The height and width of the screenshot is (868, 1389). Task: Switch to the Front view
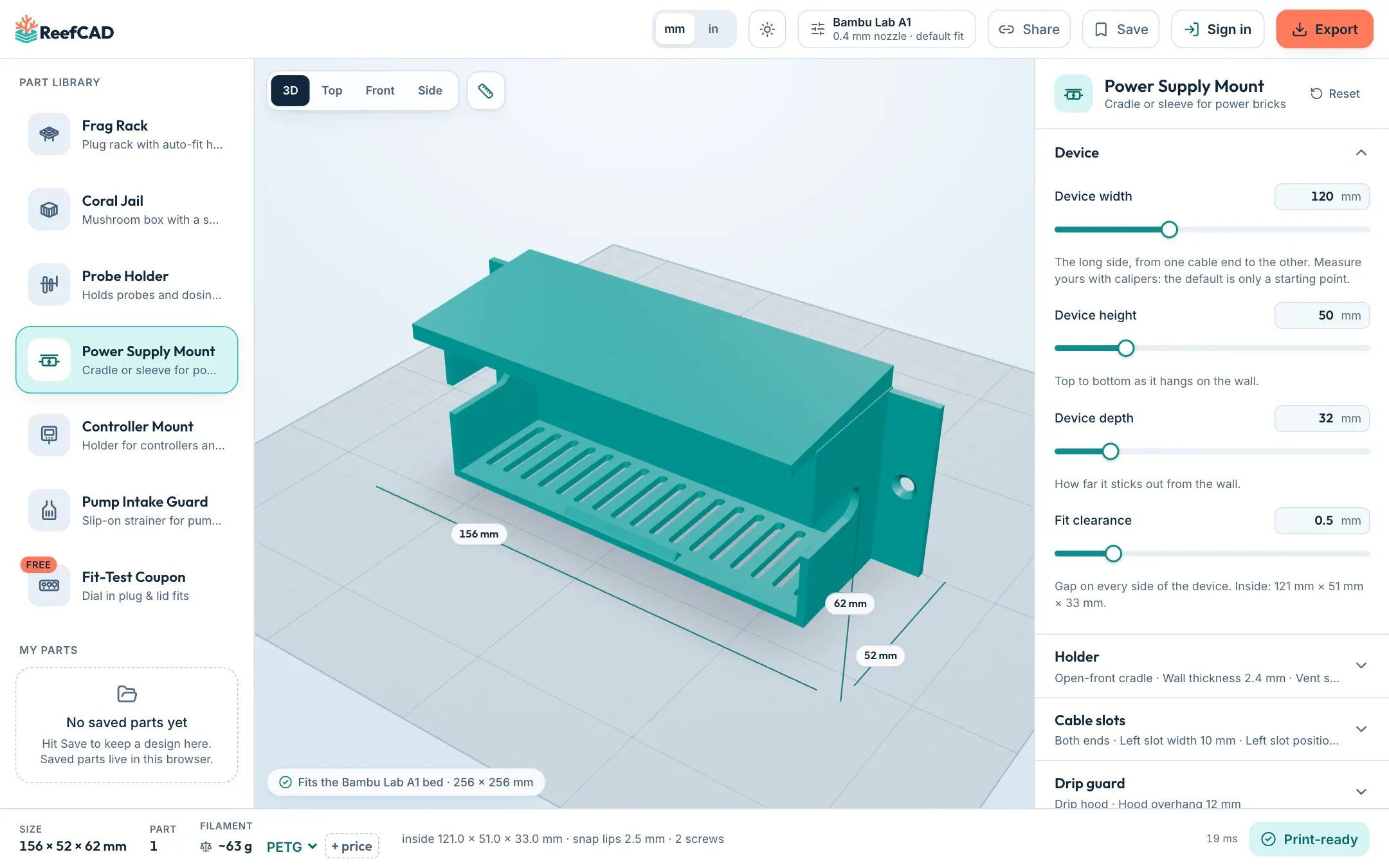click(x=380, y=91)
